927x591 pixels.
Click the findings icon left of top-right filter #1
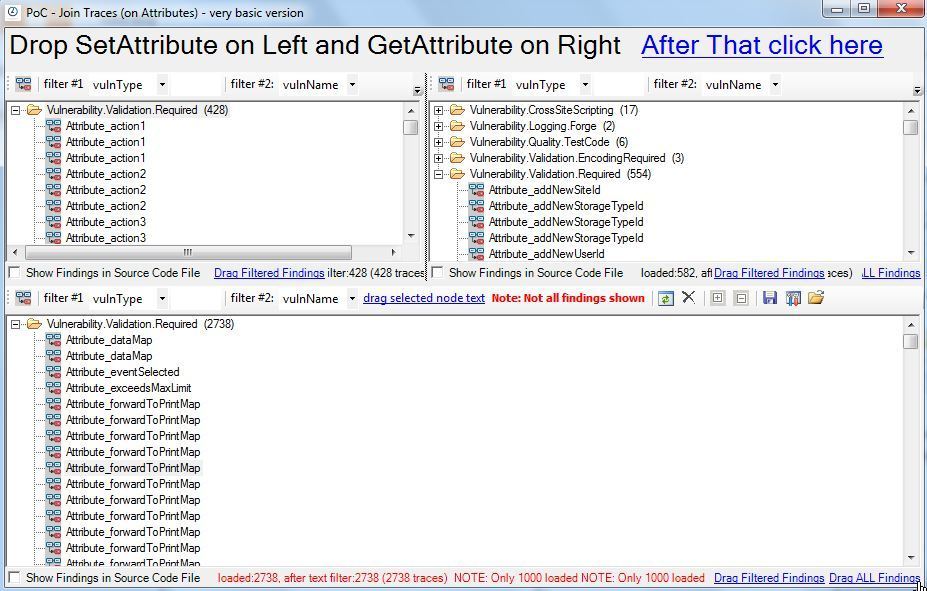coord(447,85)
